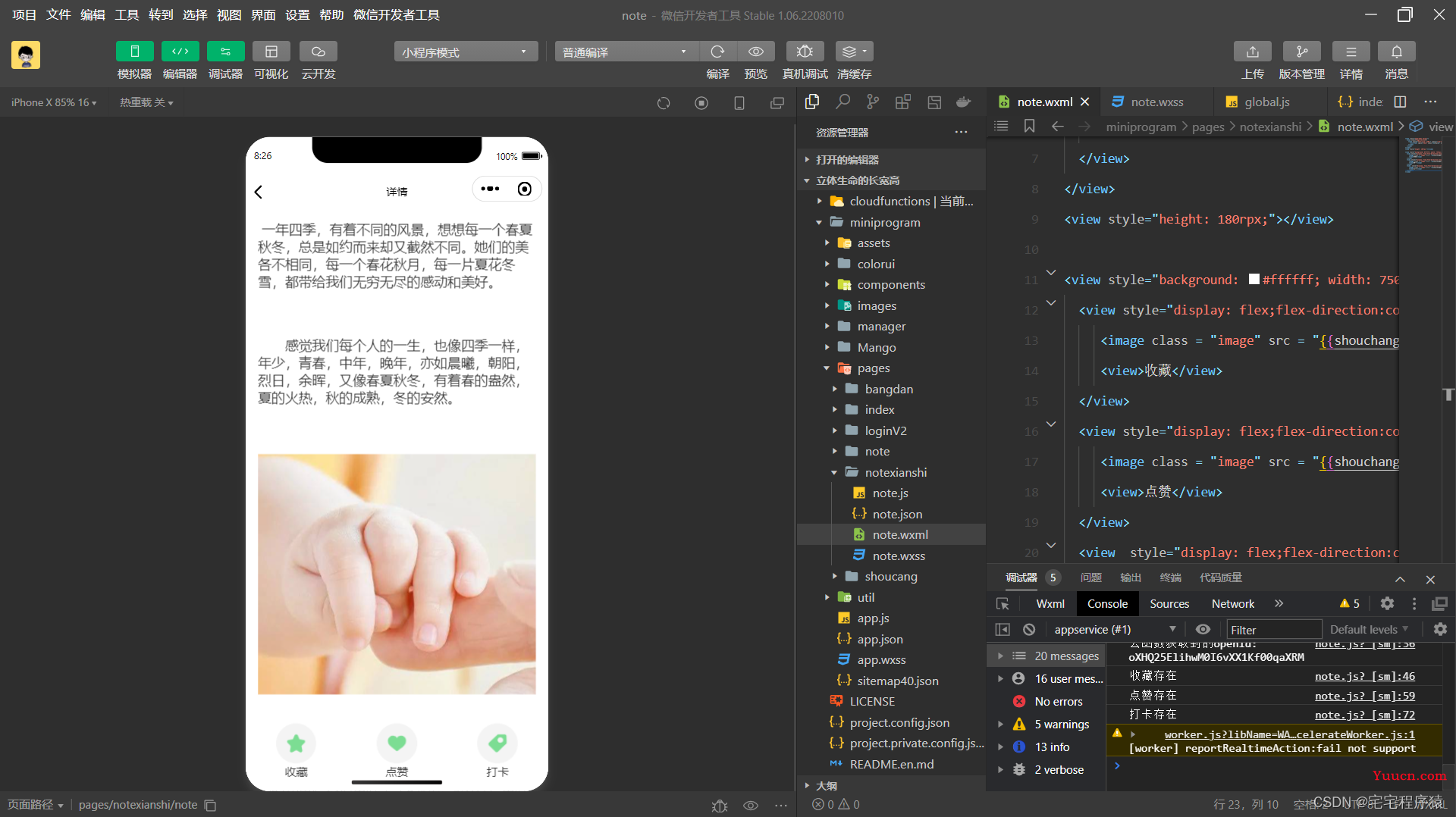Click the console Filter input field
This screenshot has height=817, width=1456.
click(1274, 630)
